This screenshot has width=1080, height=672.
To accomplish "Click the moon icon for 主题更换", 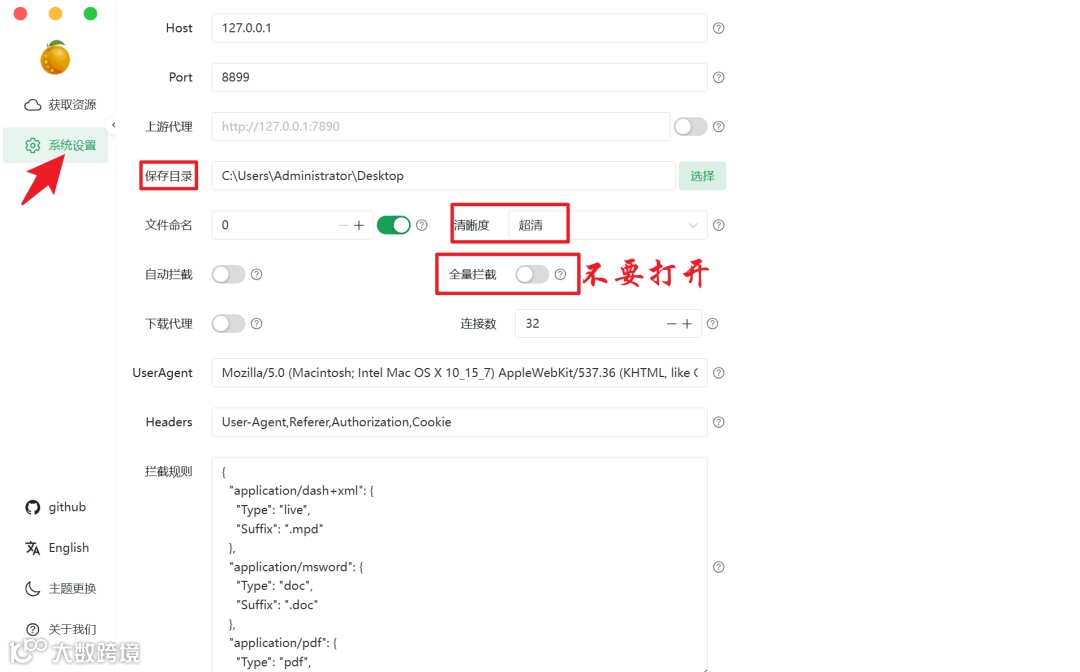I will pyautogui.click(x=32, y=589).
